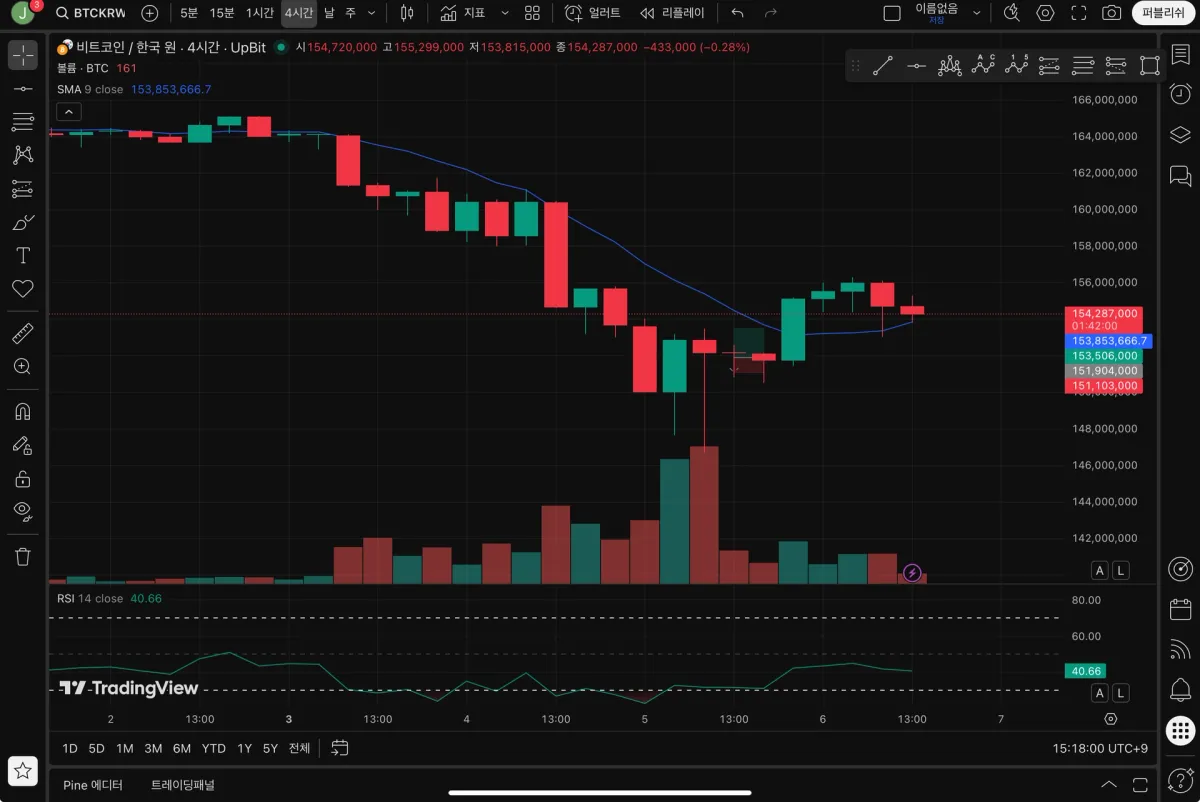This screenshot has width=1200, height=802.
Task: Open the Fibonacci tools in left sidebar
Action: tap(23, 122)
